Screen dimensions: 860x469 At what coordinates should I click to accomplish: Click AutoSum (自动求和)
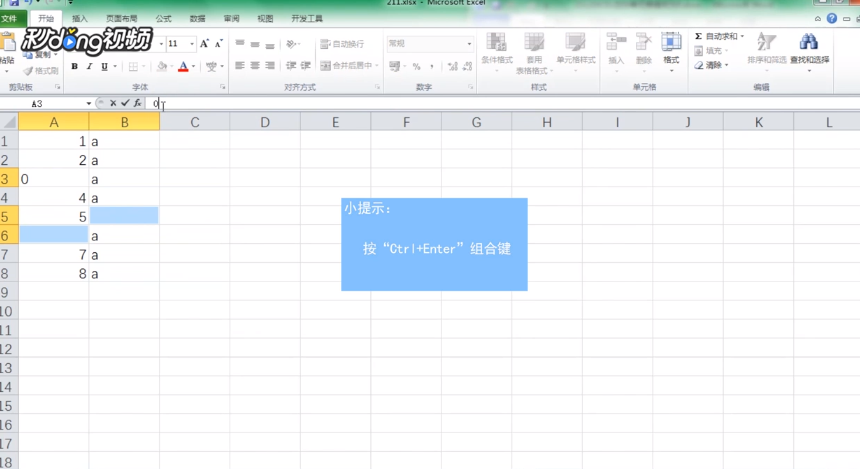[718, 36]
